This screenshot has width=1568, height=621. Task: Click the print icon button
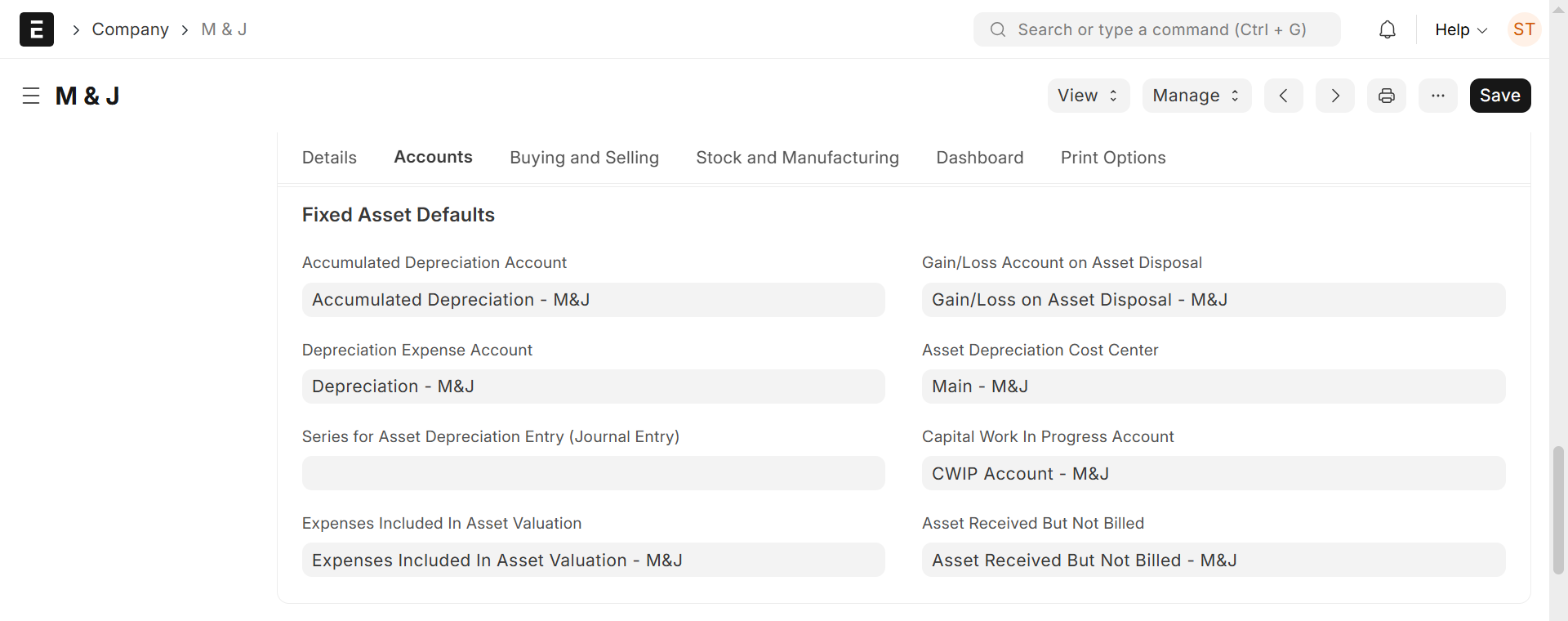[1386, 96]
